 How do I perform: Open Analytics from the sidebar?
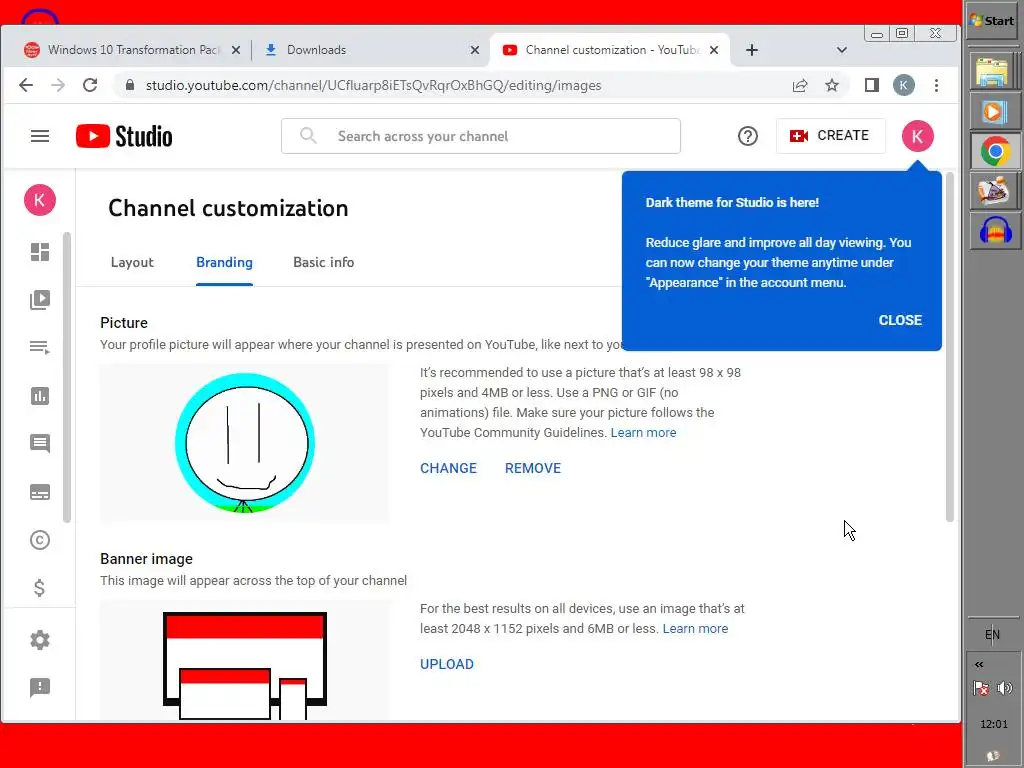click(40, 396)
